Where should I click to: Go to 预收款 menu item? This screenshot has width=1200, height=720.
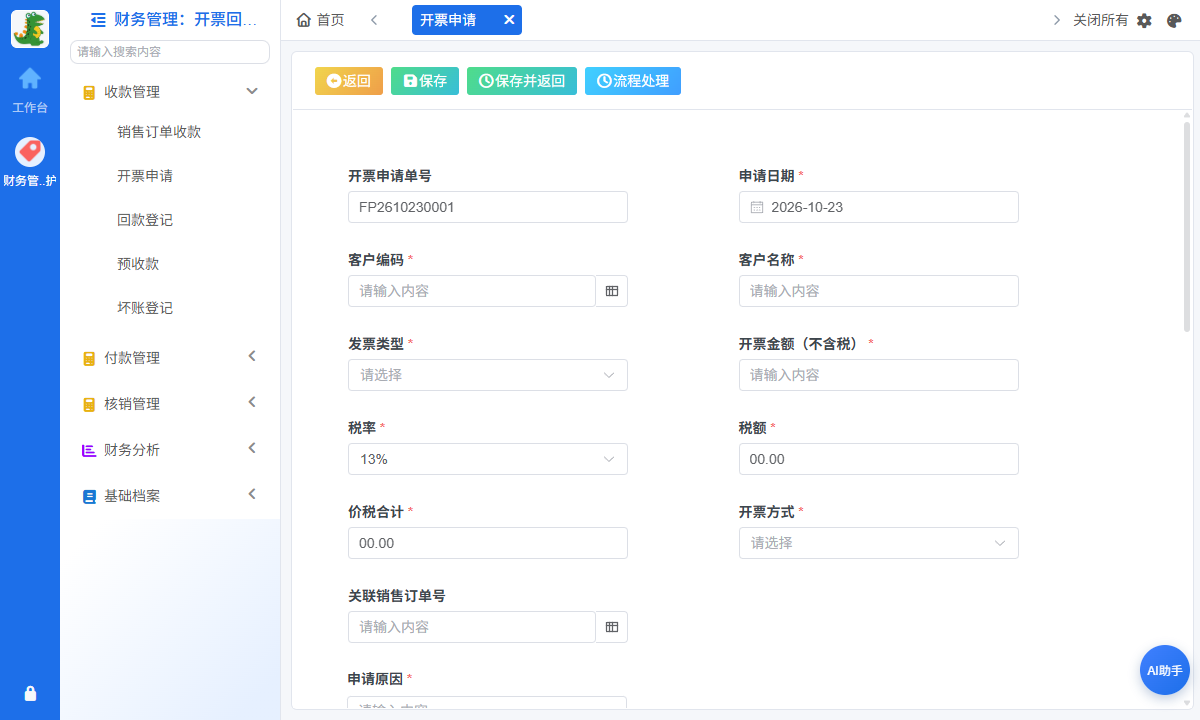[x=138, y=264]
